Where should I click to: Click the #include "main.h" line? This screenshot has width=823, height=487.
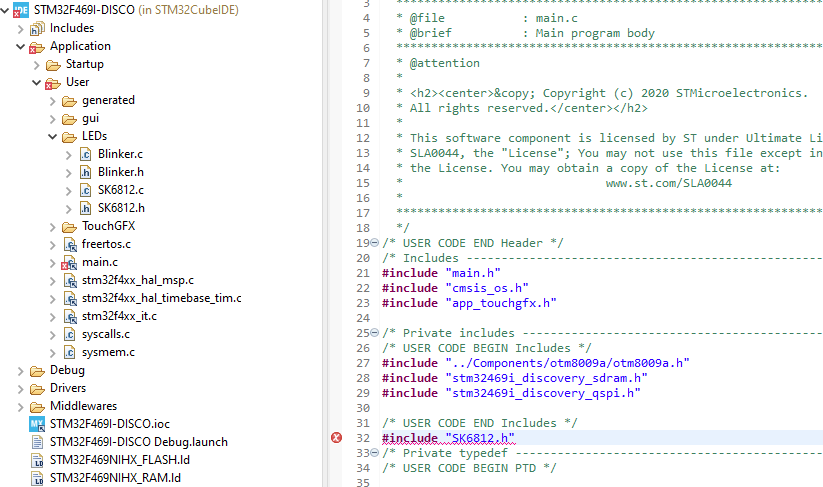coord(441,273)
